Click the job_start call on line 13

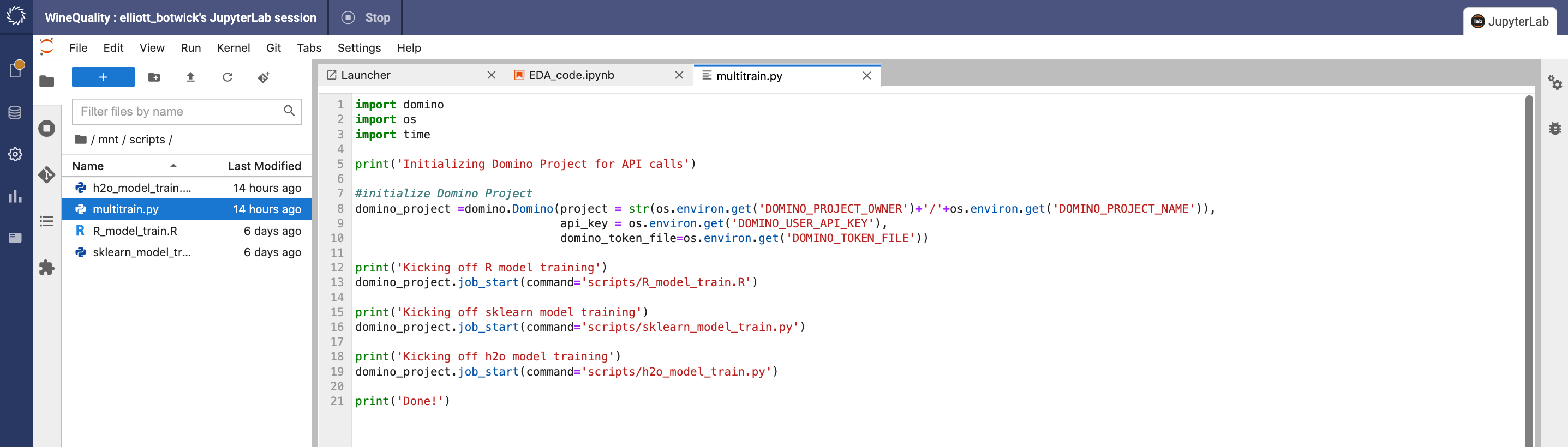pos(488,282)
